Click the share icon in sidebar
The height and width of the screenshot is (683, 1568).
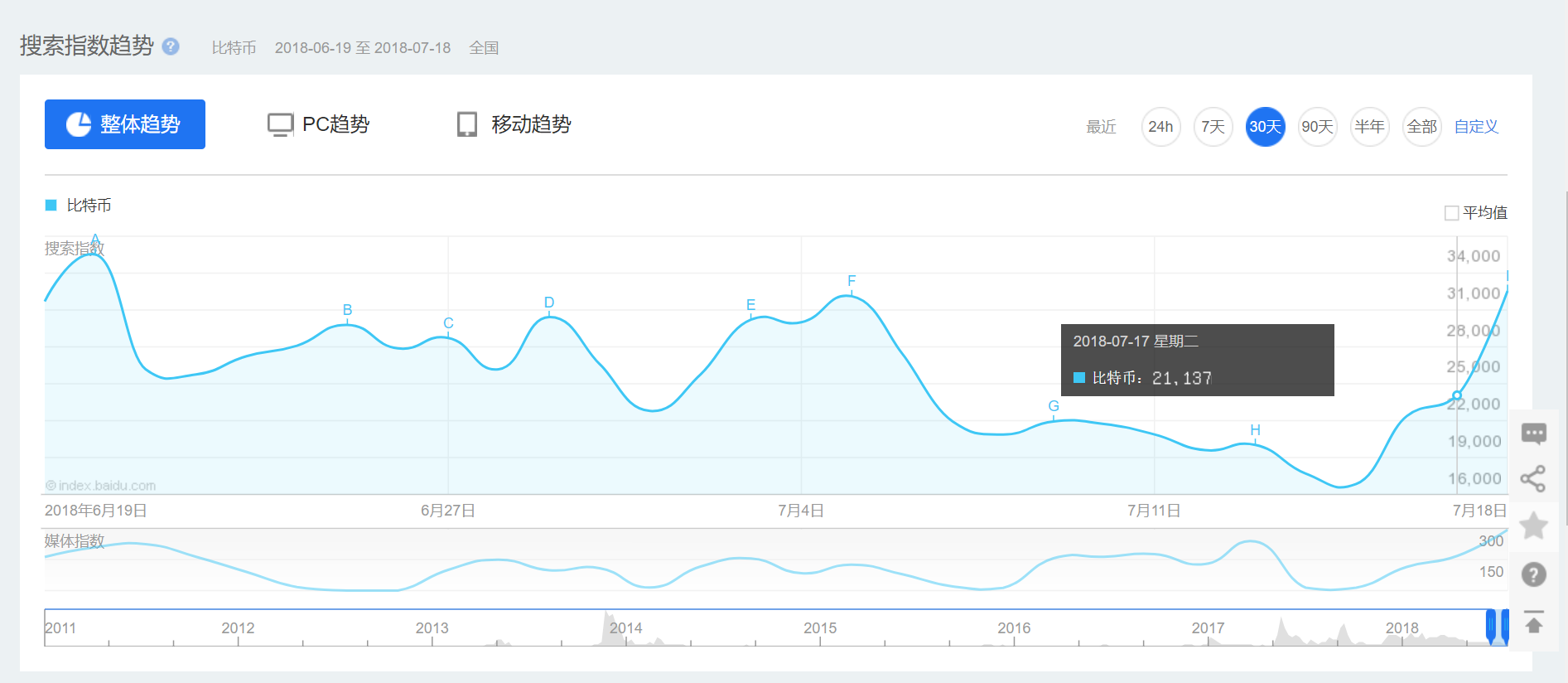[1533, 478]
